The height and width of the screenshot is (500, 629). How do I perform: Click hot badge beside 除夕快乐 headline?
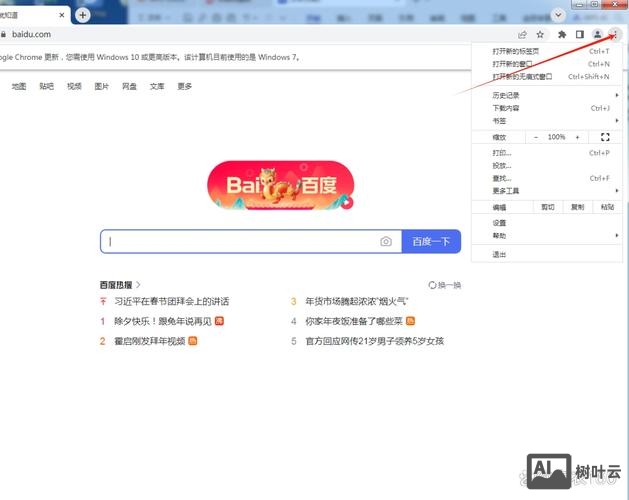219,321
